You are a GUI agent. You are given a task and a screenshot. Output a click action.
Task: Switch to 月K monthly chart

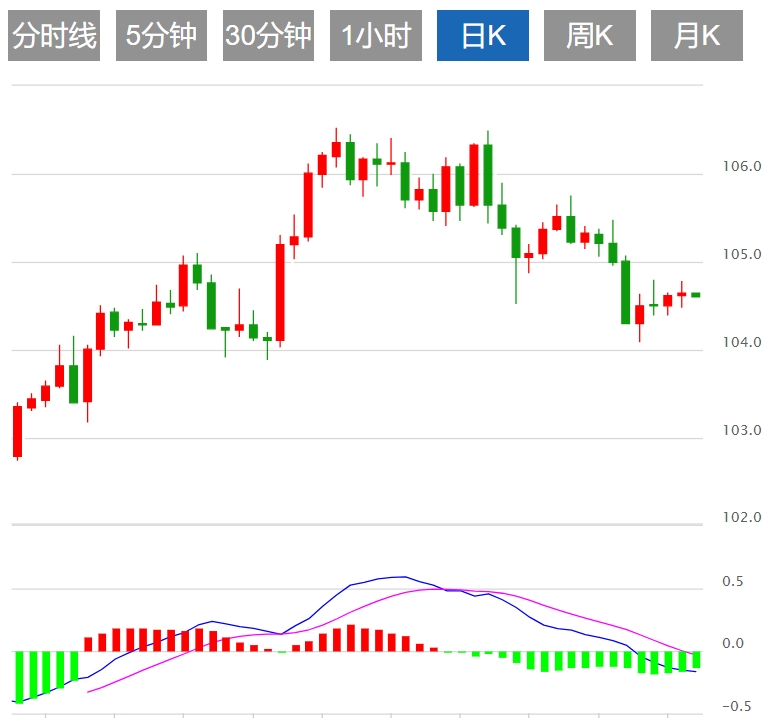click(x=697, y=36)
